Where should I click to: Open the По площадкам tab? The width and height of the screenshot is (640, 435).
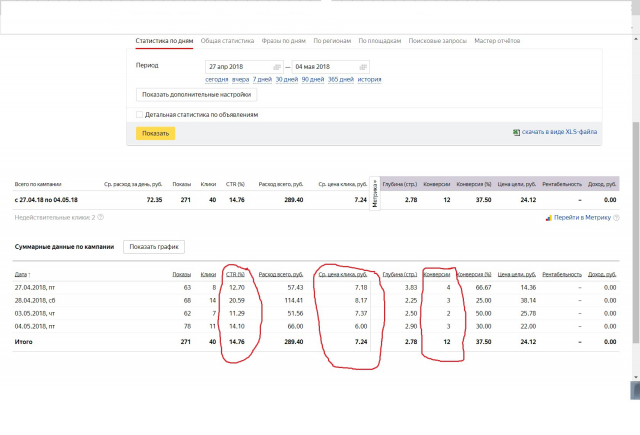point(380,41)
